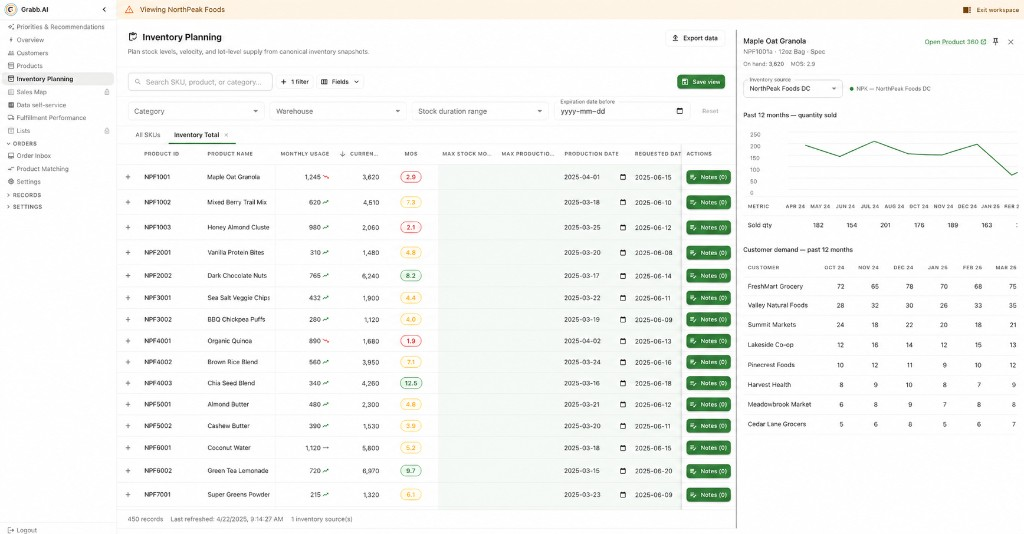This screenshot has width=1024, height=534.
Task: Sort by Current column arrow icon
Action: point(342,154)
